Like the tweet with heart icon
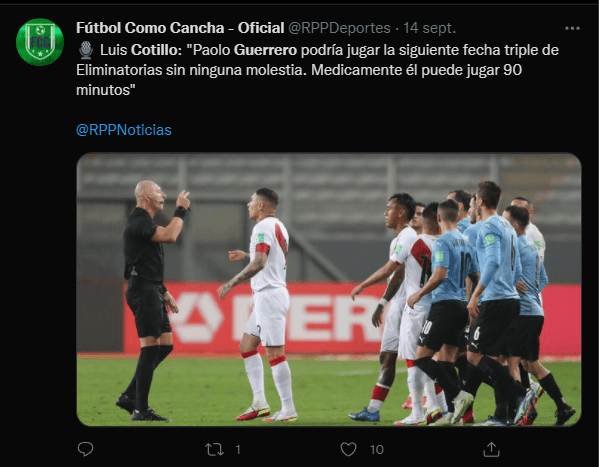The width and height of the screenshot is (599, 467). pos(348,449)
